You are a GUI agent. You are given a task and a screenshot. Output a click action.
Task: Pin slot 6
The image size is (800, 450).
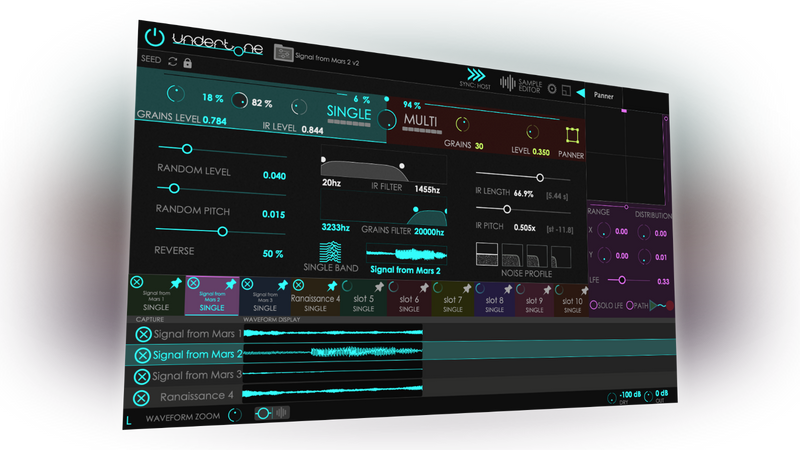click(x=423, y=288)
